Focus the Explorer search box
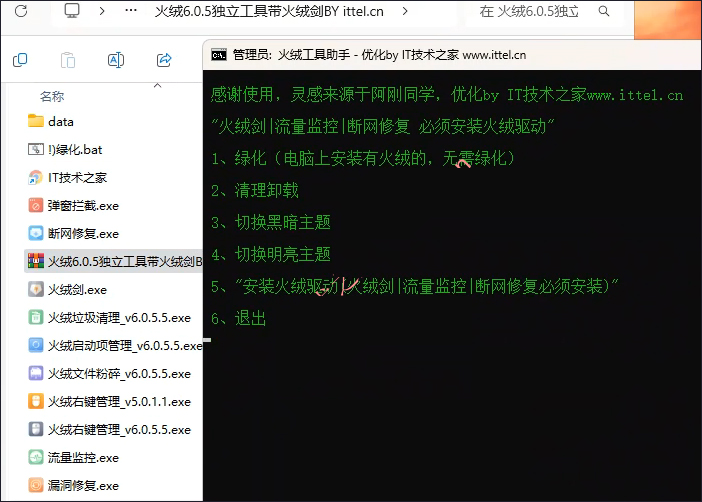702x502 pixels. [544, 11]
